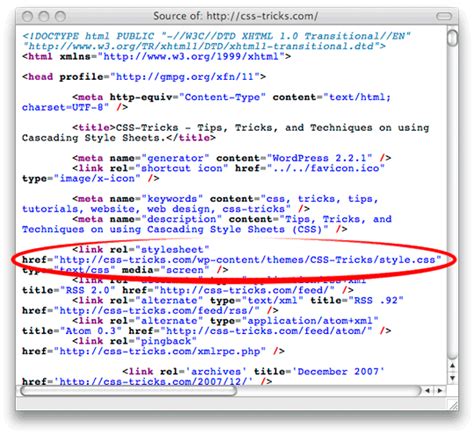Click the 'RSS .92' title value
The width and height of the screenshot is (474, 434).
point(376,300)
